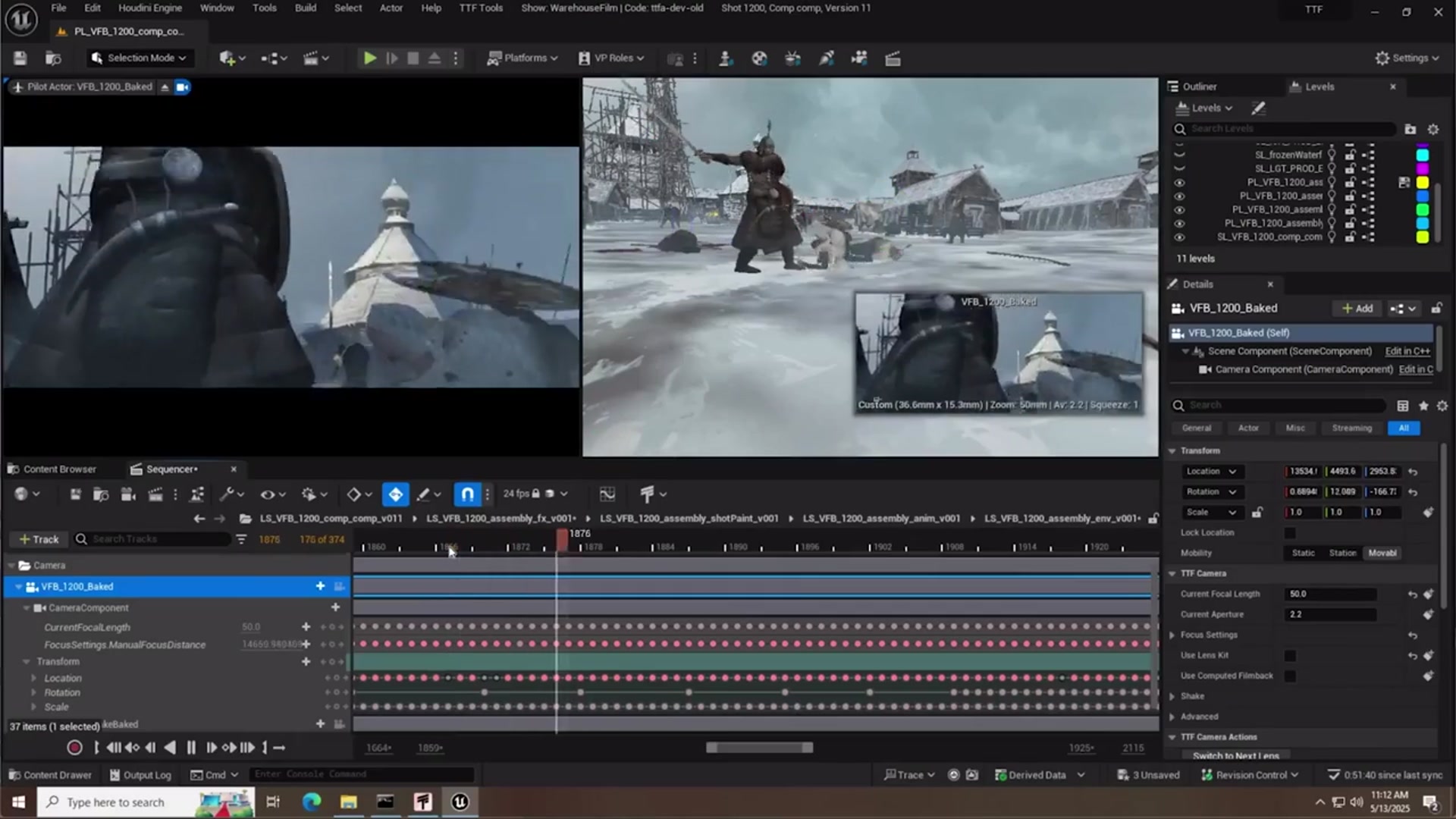Switch to the Outliner tab
The width and height of the screenshot is (1456, 819).
click(x=1192, y=87)
